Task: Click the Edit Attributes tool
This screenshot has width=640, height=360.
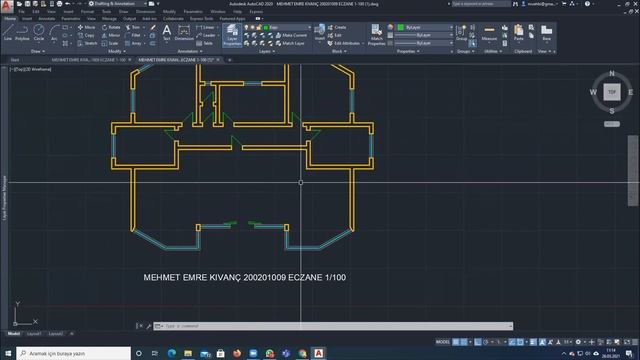Action: 343,43
